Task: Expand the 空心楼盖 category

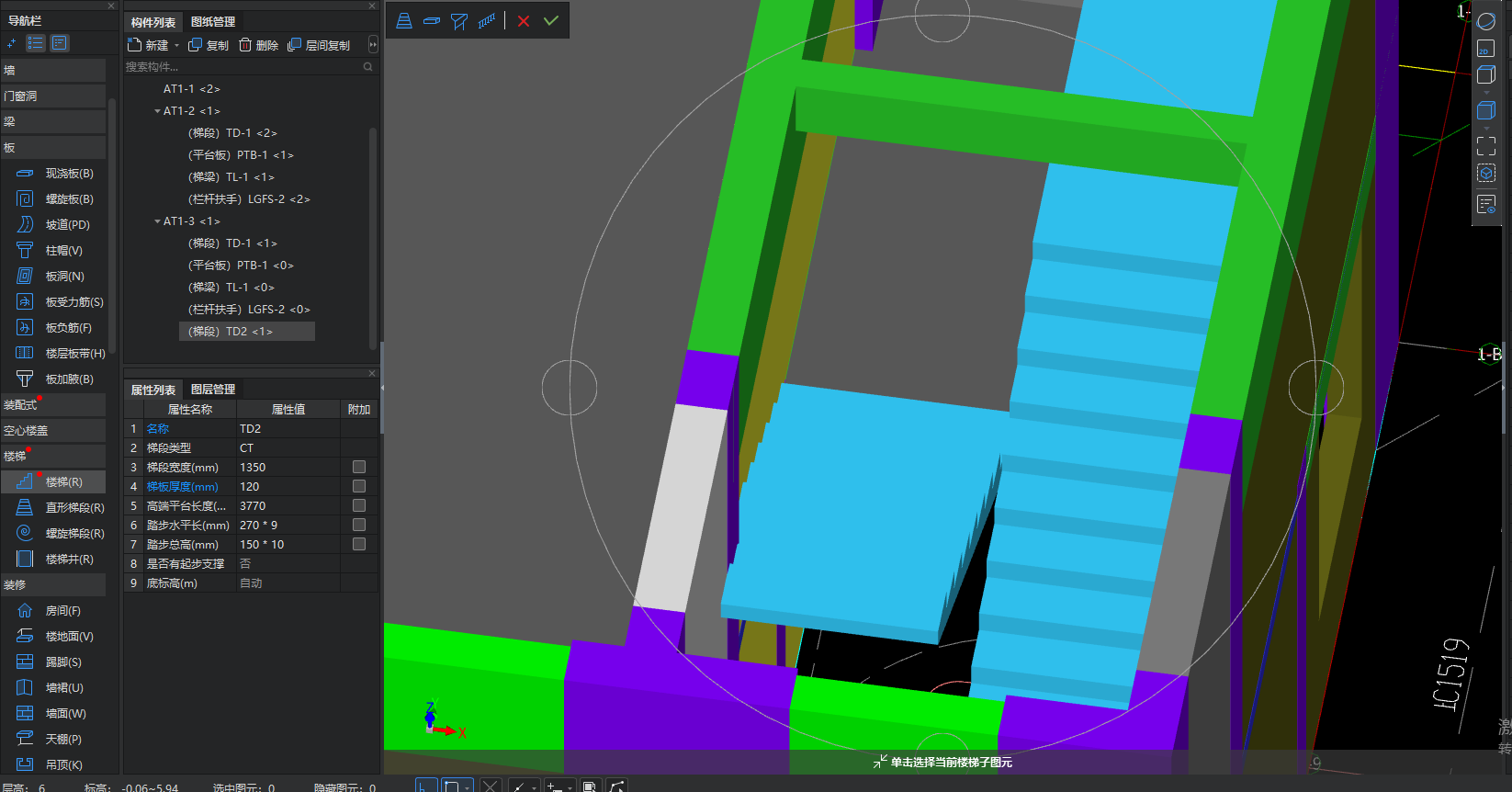Action: click(53, 430)
